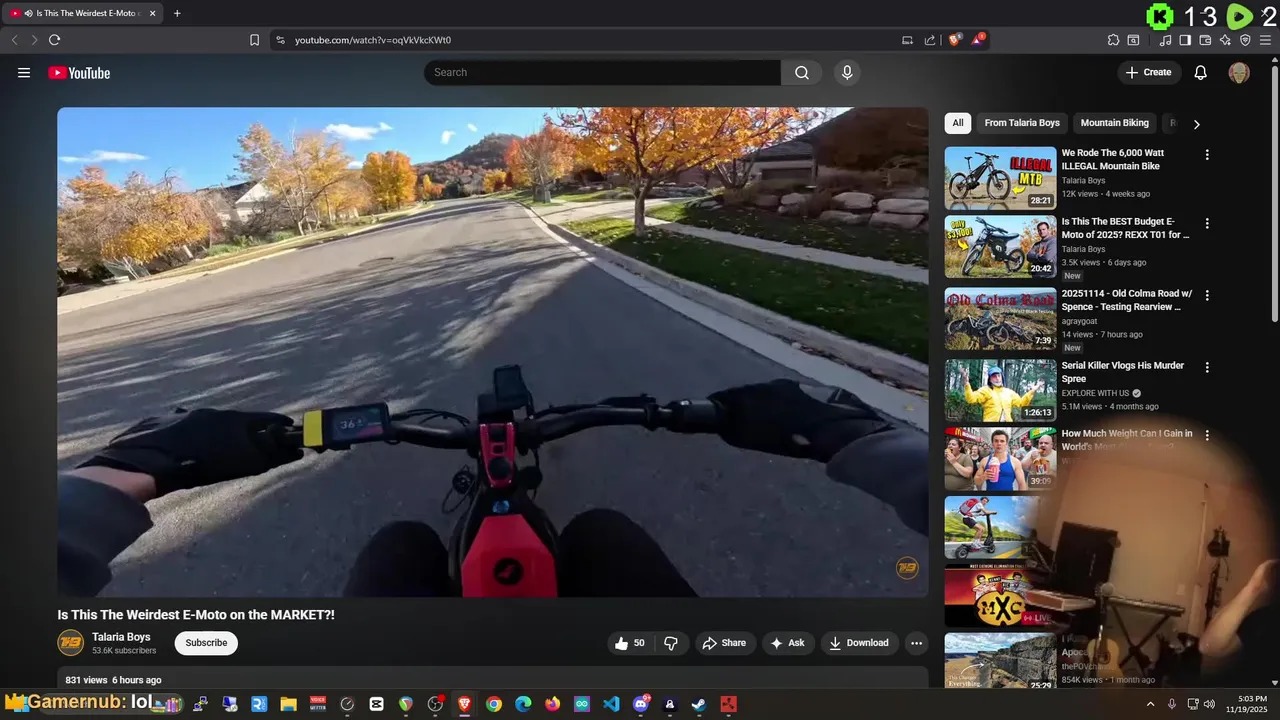The width and height of the screenshot is (1280, 720).
Task: Open File Explorer from the taskbar
Action: tap(288, 704)
